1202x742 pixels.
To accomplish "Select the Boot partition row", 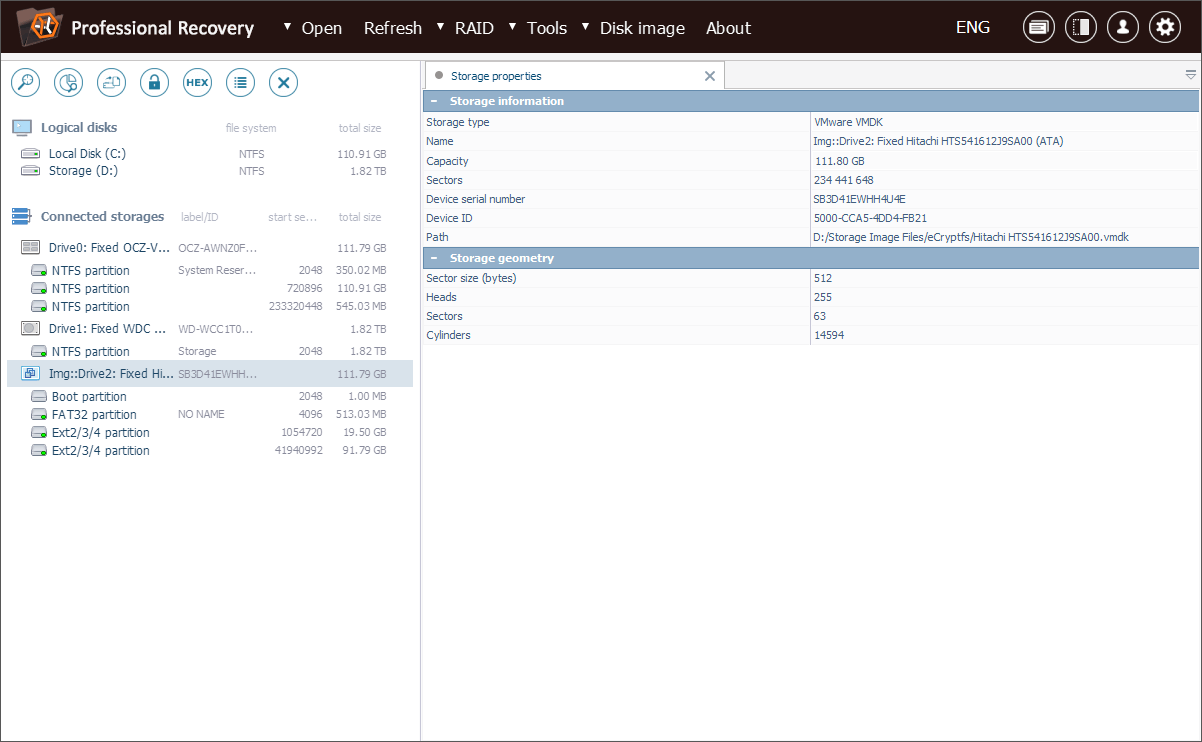I will click(210, 397).
